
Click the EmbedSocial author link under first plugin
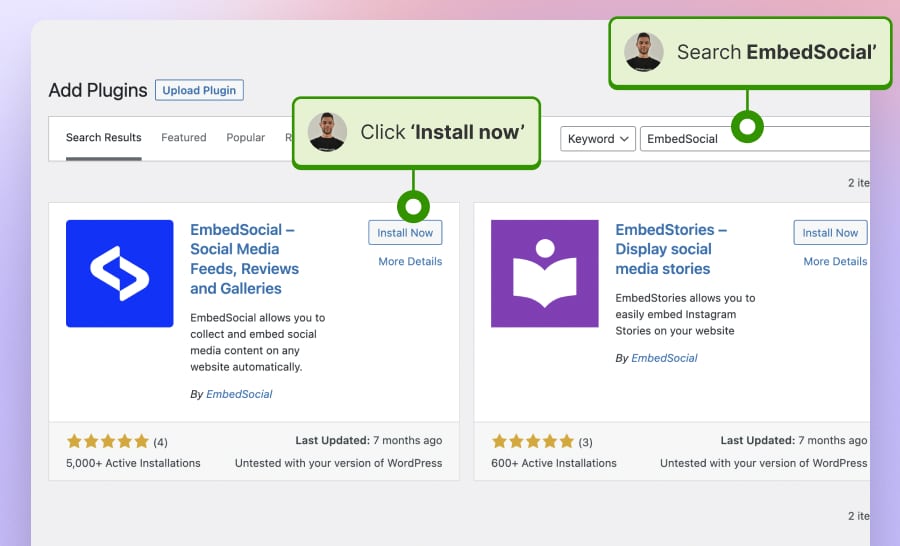(239, 394)
